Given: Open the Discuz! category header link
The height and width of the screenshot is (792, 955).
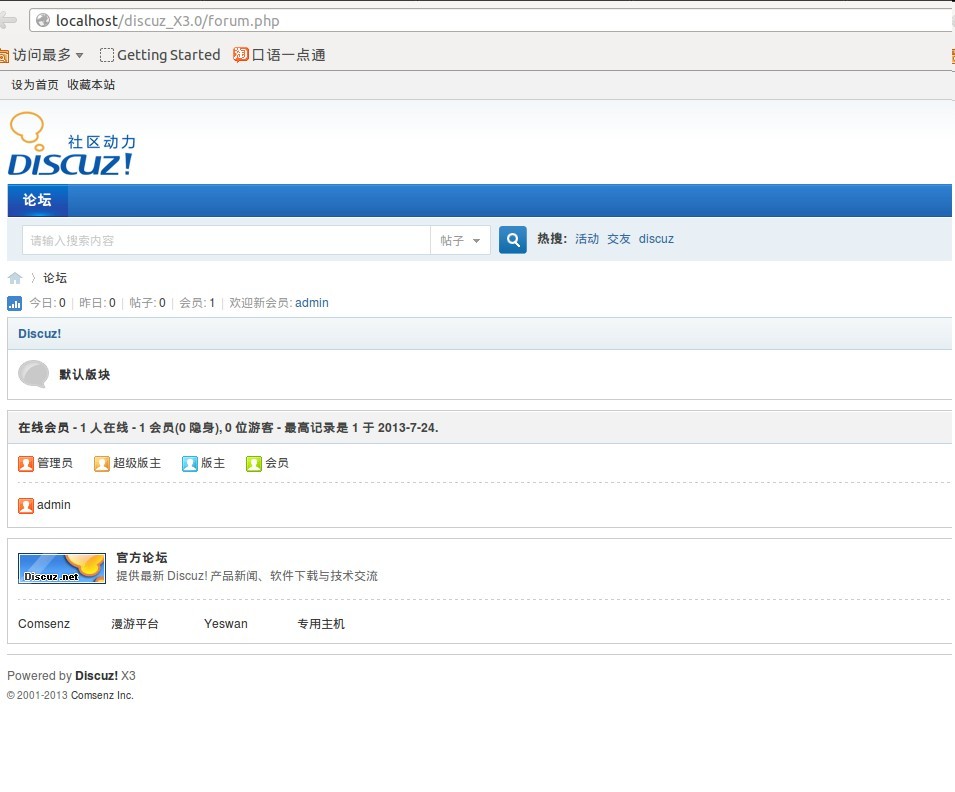Looking at the screenshot, I should click(x=40, y=334).
